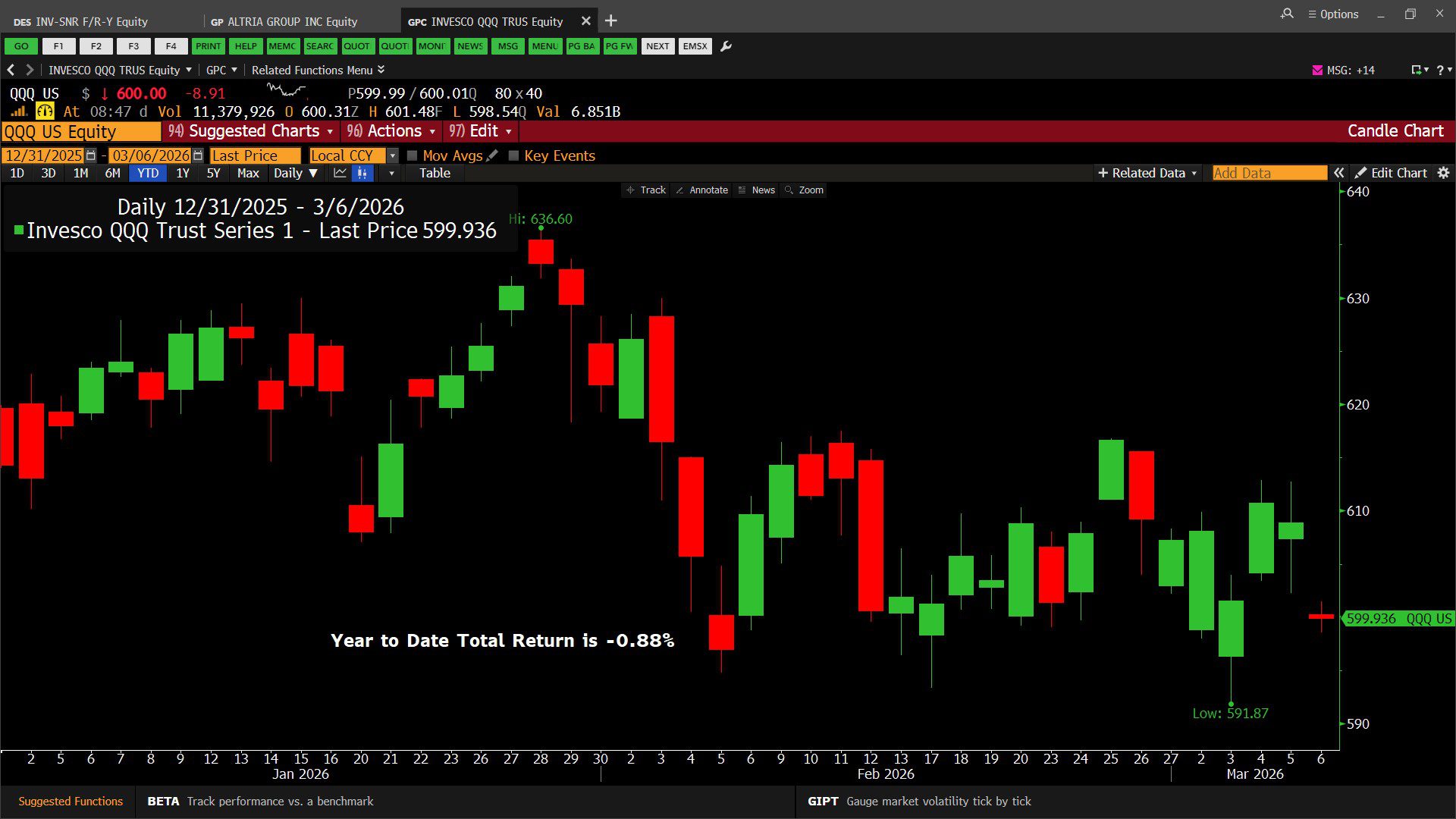The image size is (1456, 819).
Task: Click the pink MSG envelope icon
Action: (1317, 70)
